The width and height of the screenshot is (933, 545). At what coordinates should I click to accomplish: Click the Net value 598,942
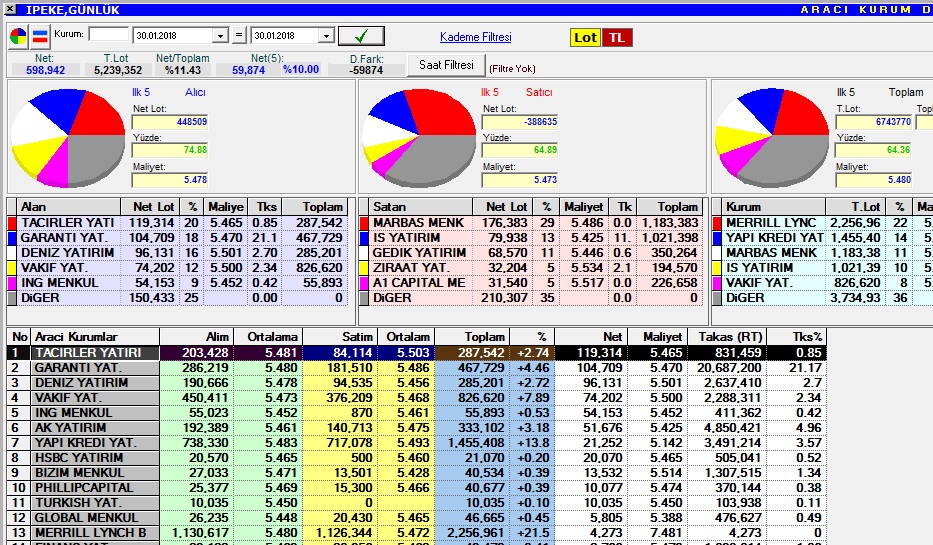[x=45, y=70]
